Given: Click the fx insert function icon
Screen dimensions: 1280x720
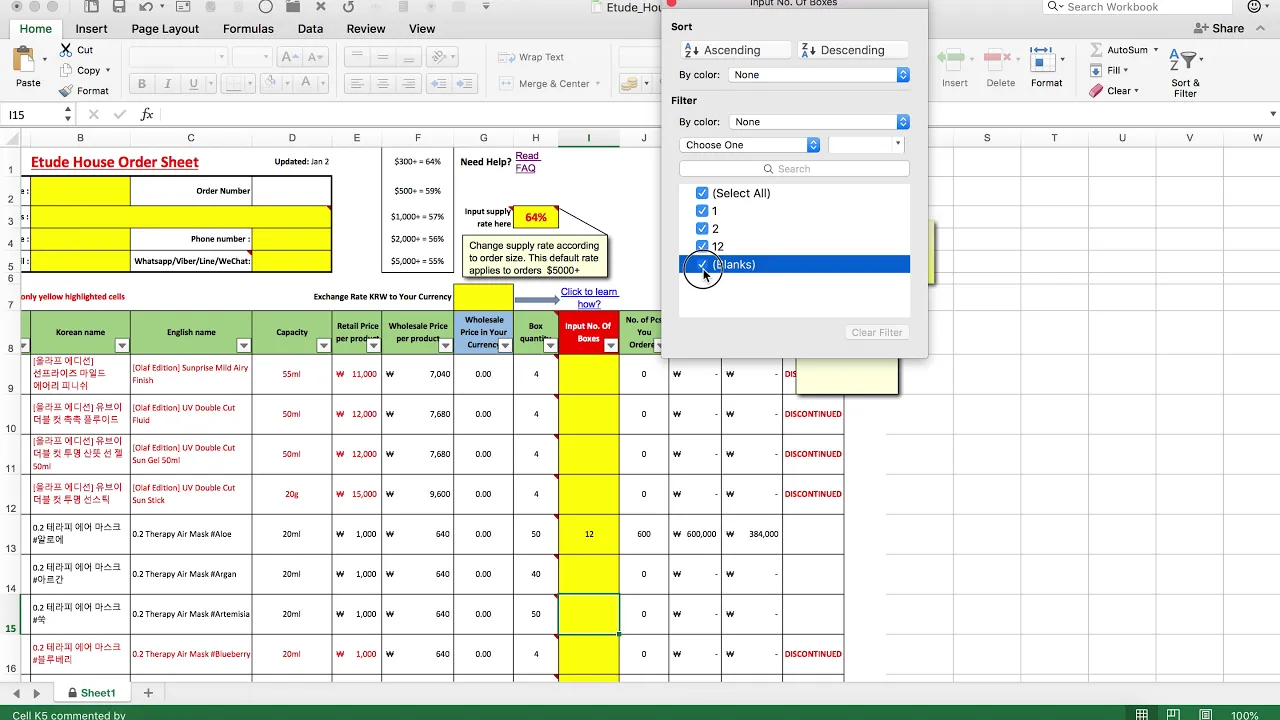Looking at the screenshot, I should tap(147, 115).
